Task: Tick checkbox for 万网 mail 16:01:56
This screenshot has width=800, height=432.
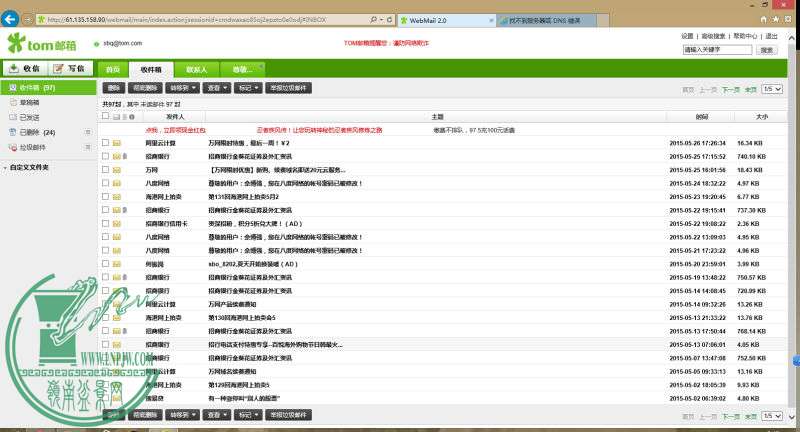Action: pyautogui.click(x=105, y=169)
